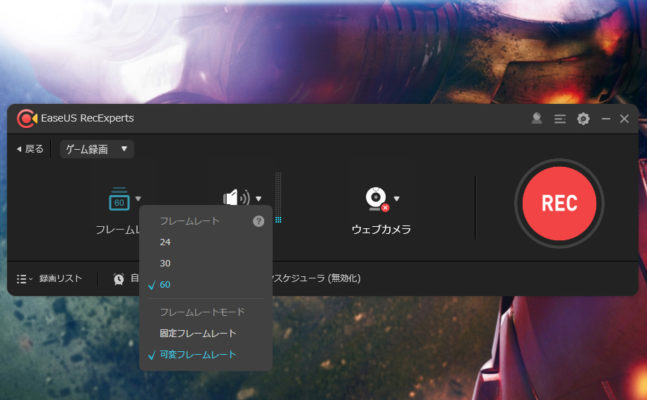
Task: Click the frame rate 60 icon
Action: click(119, 199)
